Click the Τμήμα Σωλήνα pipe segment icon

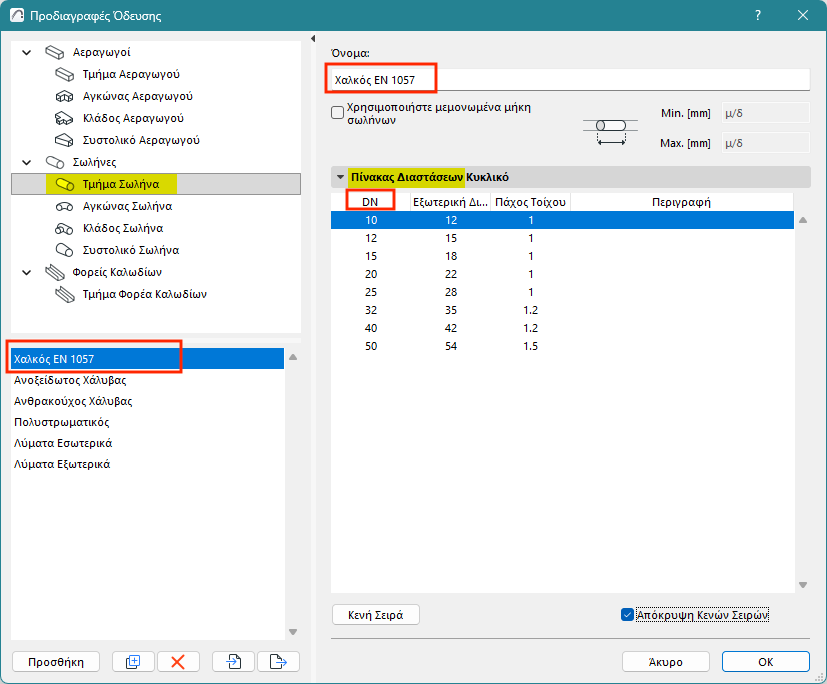pos(64,184)
